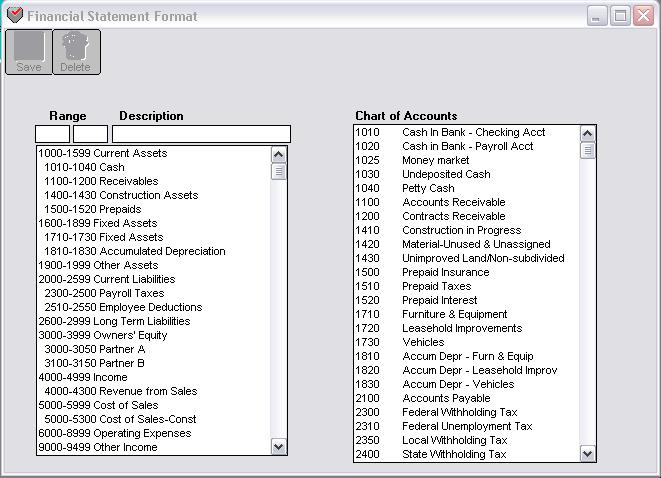Select 1000-1599 Current Assets range
This screenshot has height=478, width=661.
tap(103, 153)
